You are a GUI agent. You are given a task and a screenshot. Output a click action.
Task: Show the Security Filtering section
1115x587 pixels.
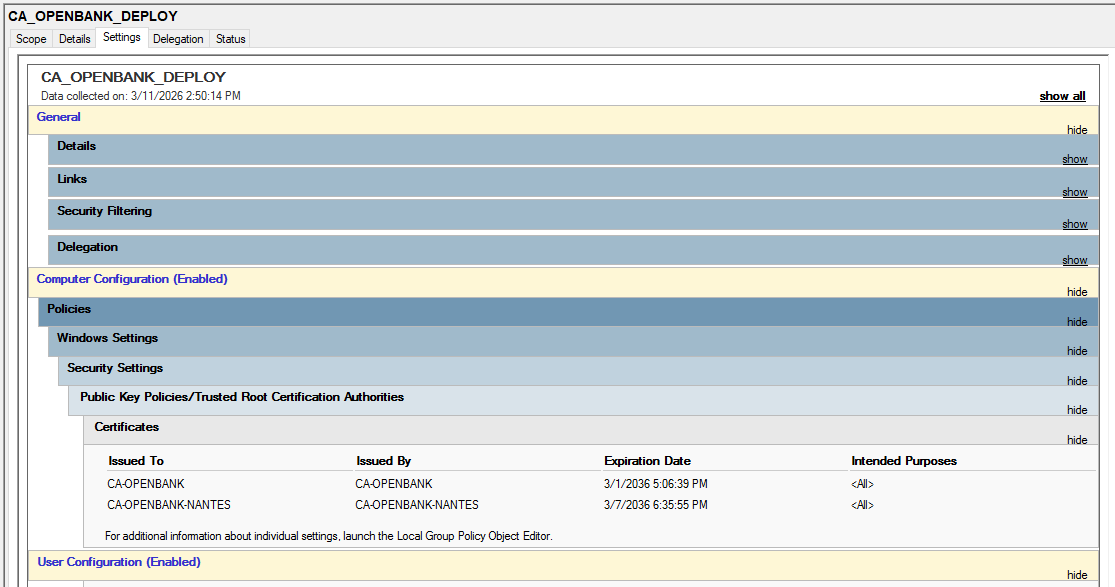point(1074,224)
